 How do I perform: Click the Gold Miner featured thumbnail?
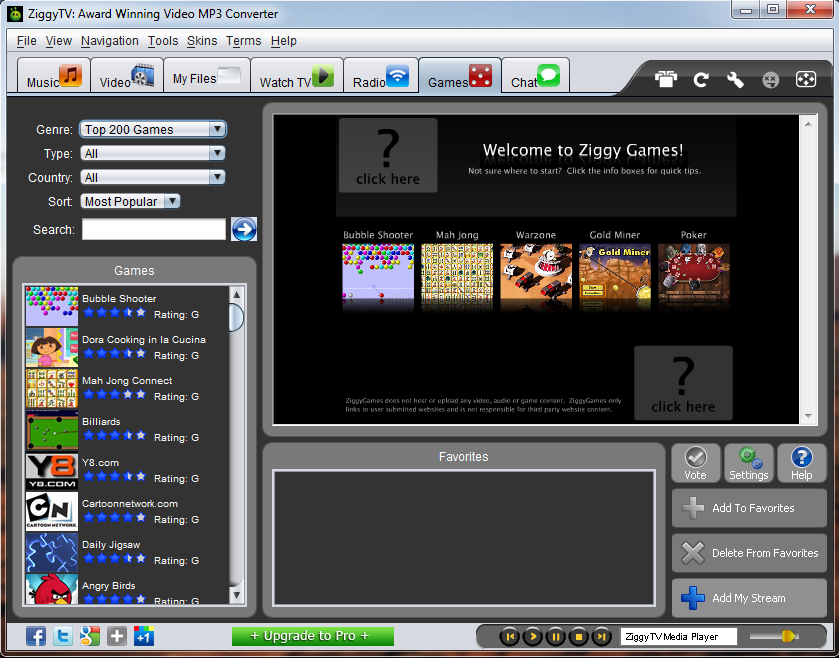[615, 277]
